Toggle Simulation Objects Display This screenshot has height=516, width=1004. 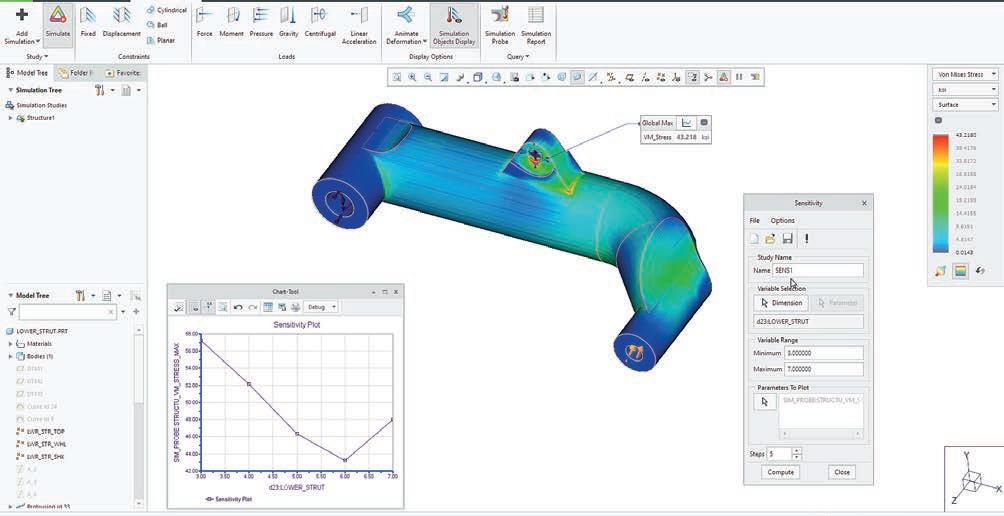453,26
